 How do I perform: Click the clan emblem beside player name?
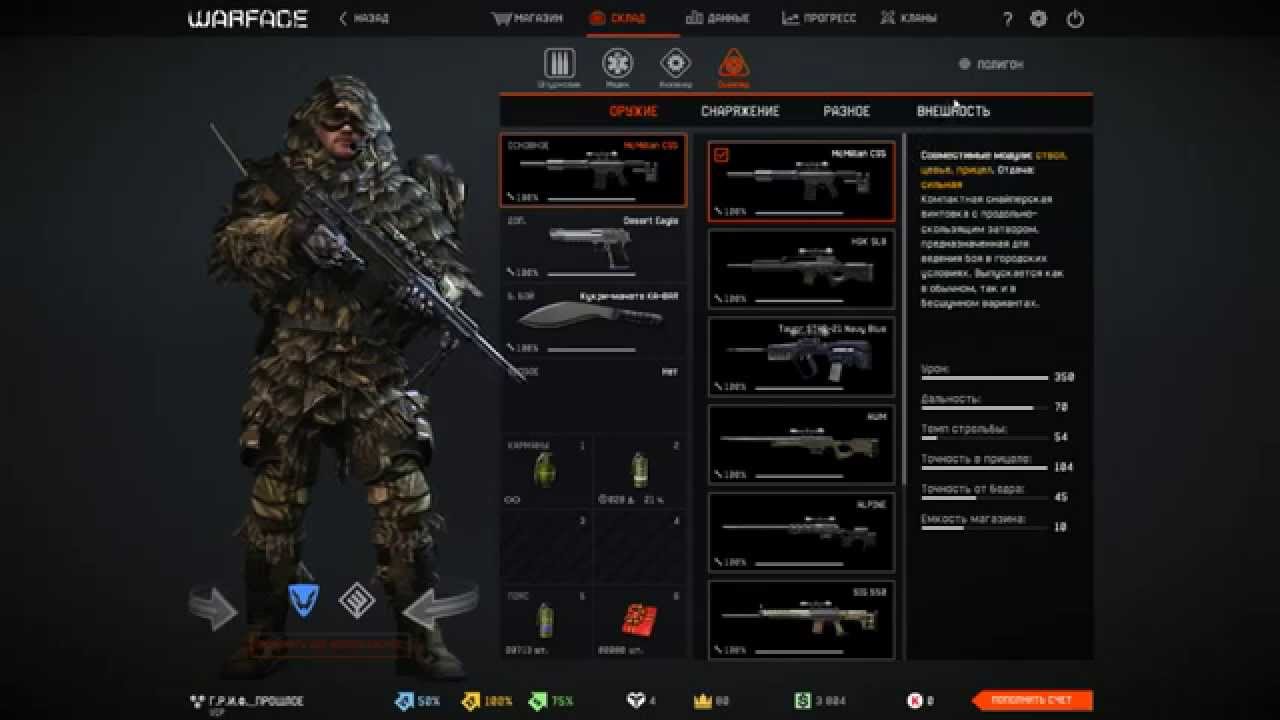pyautogui.click(x=196, y=702)
